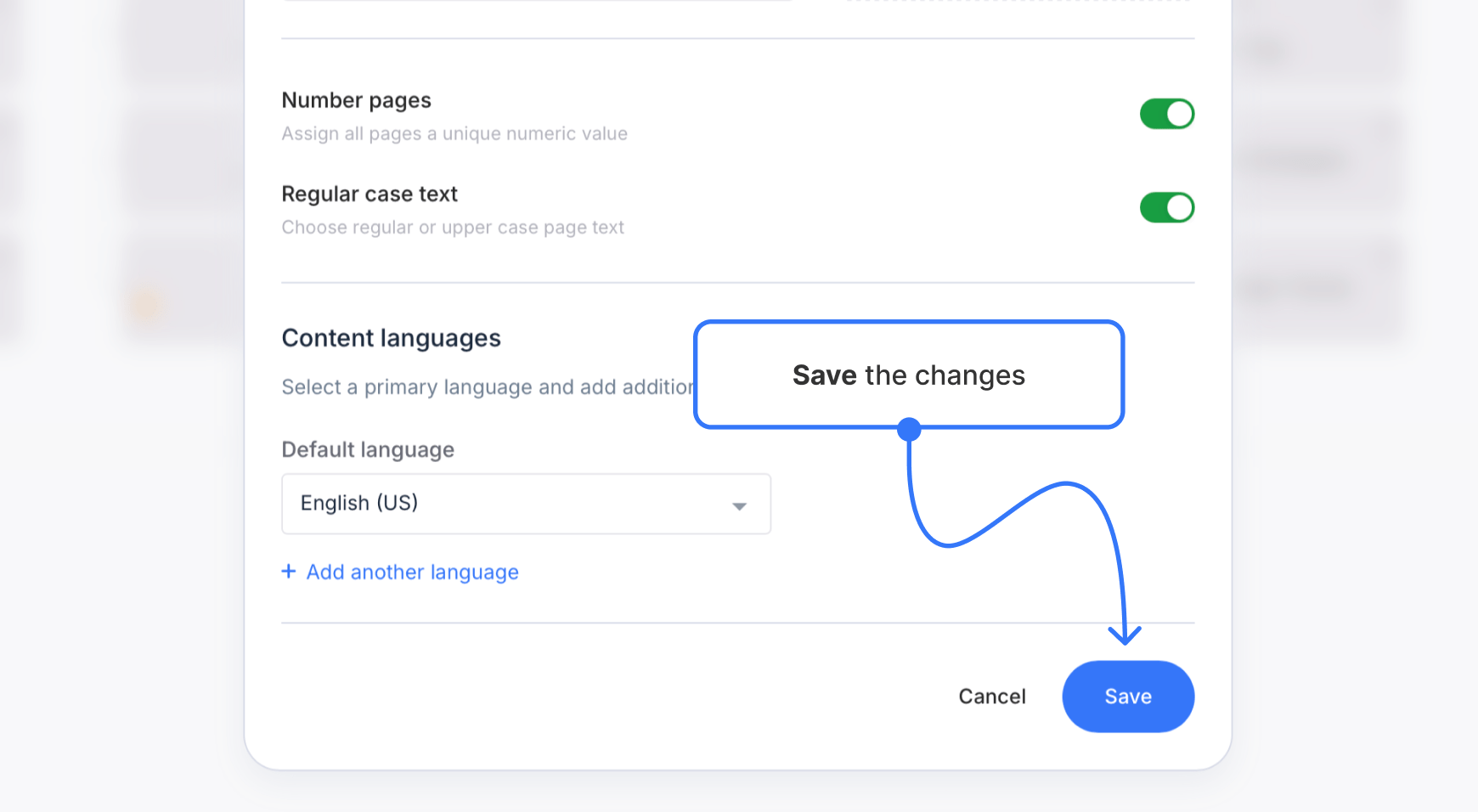This screenshot has width=1478, height=812.
Task: Toggle the switch next to Assign unique numeric values
Action: (x=1167, y=113)
